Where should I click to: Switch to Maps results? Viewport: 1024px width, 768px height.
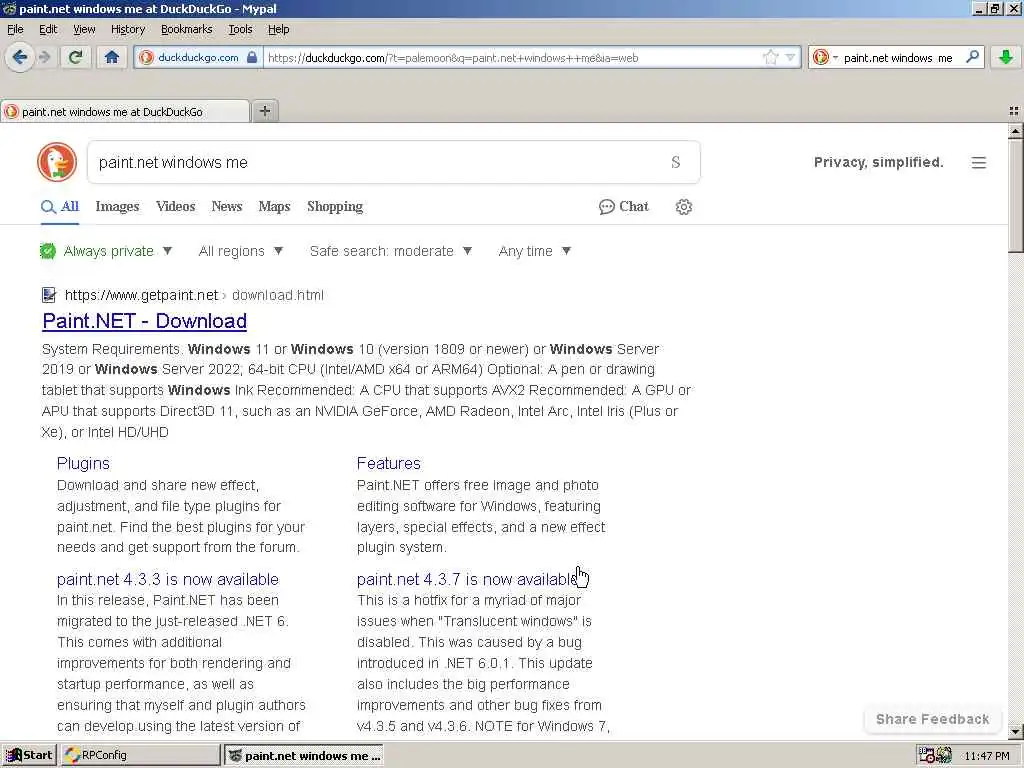(274, 206)
